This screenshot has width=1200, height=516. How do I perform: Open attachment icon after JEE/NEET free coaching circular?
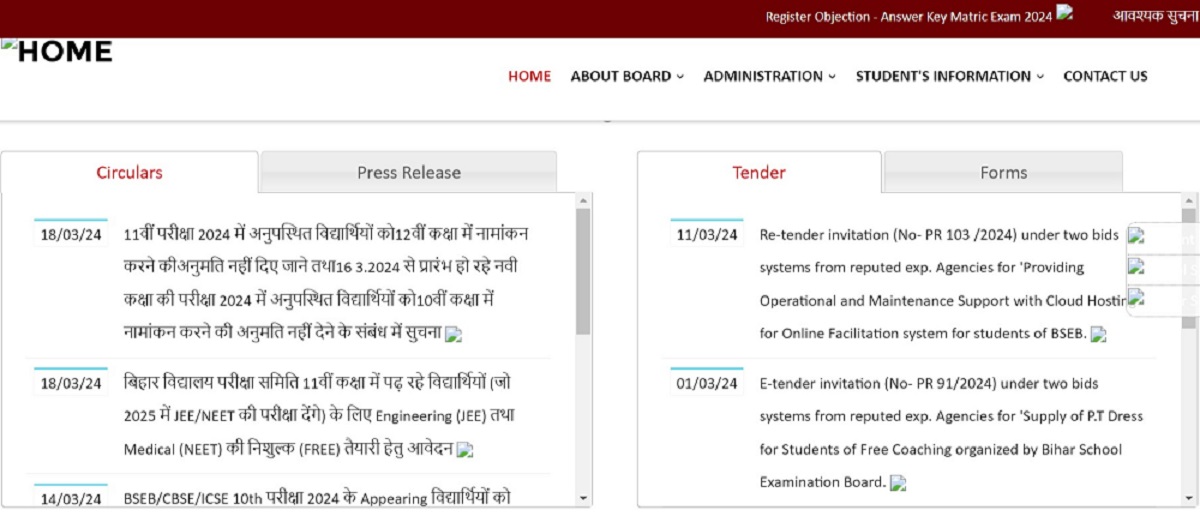[x=465, y=451]
